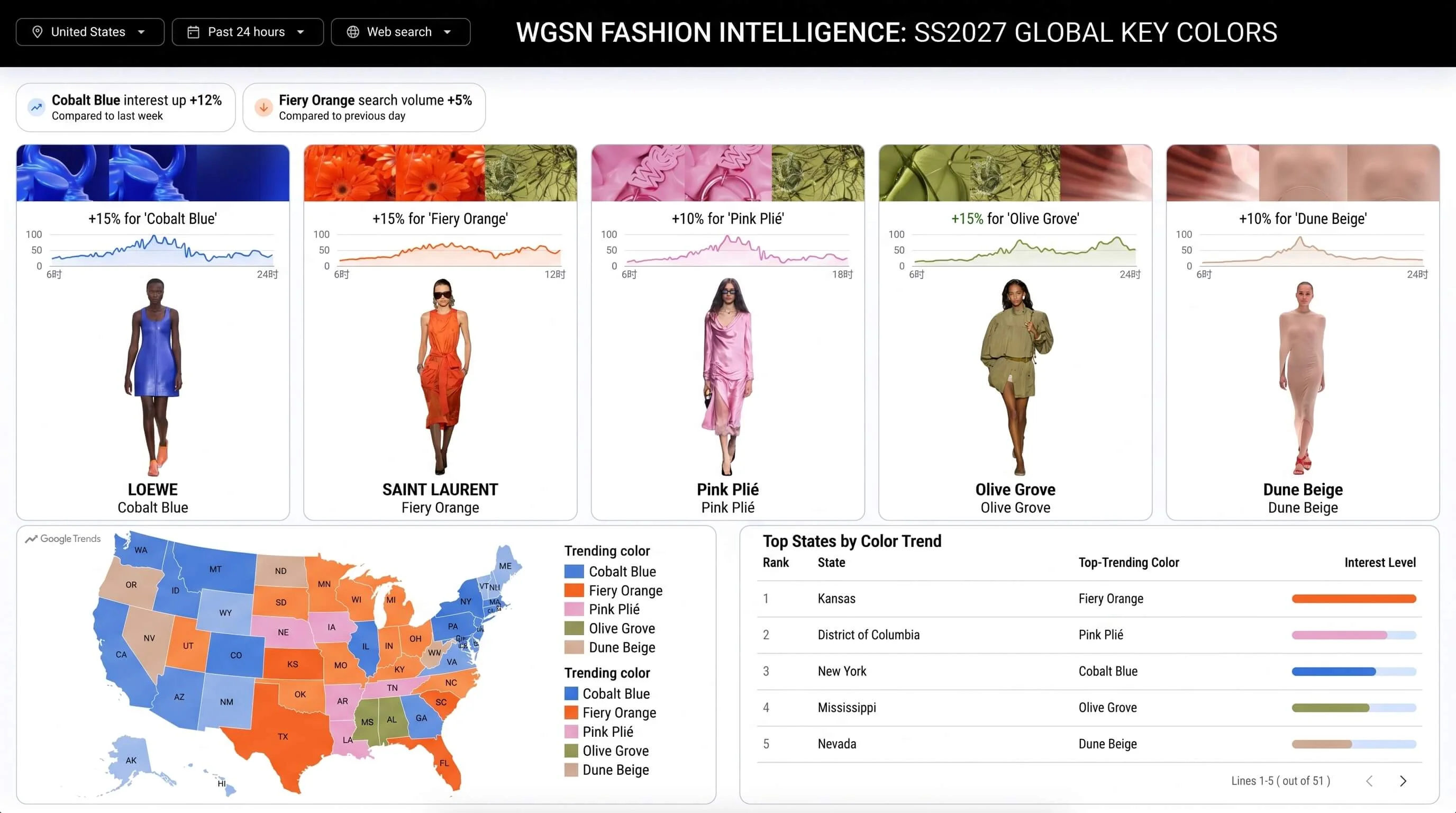Open the Web search type dropdown
Viewport: 1456px width, 813px height.
pyautogui.click(x=400, y=32)
